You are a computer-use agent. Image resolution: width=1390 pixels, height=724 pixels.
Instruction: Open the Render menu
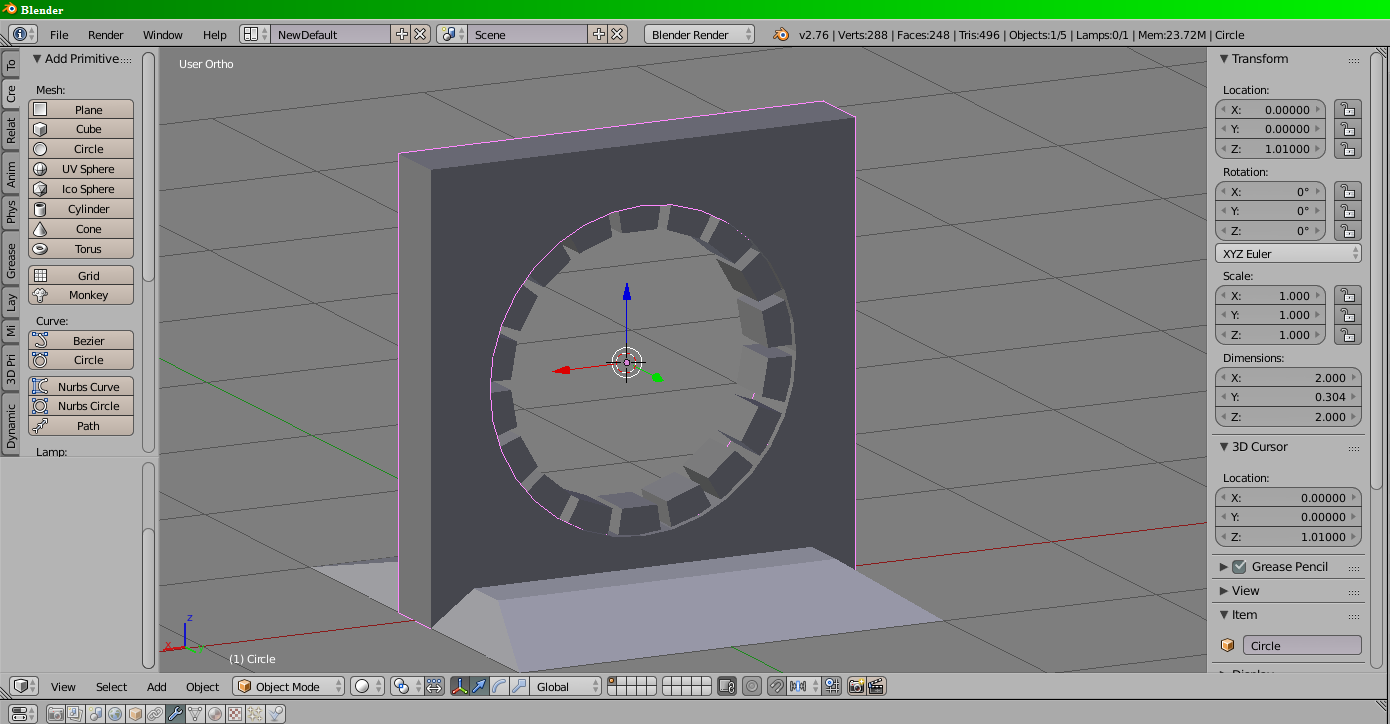tap(106, 34)
